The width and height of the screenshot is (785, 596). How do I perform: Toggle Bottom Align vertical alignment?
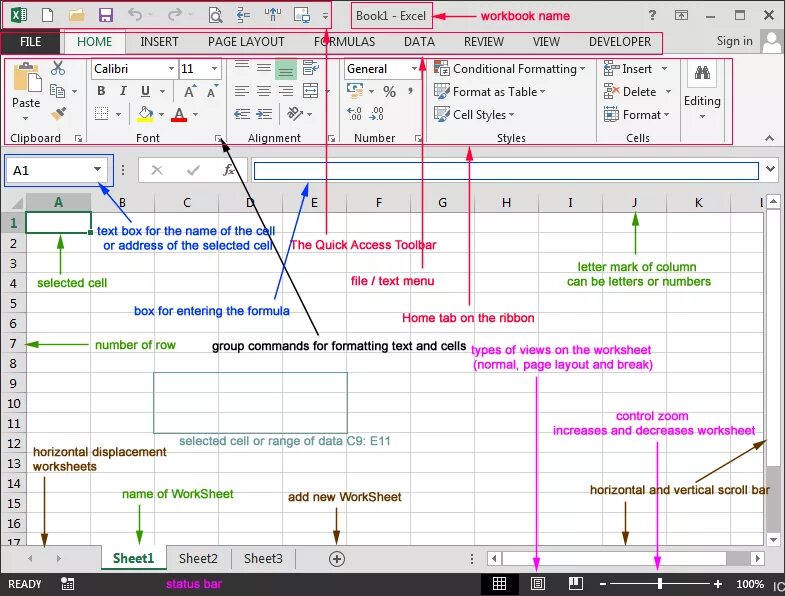pyautogui.click(x=285, y=69)
